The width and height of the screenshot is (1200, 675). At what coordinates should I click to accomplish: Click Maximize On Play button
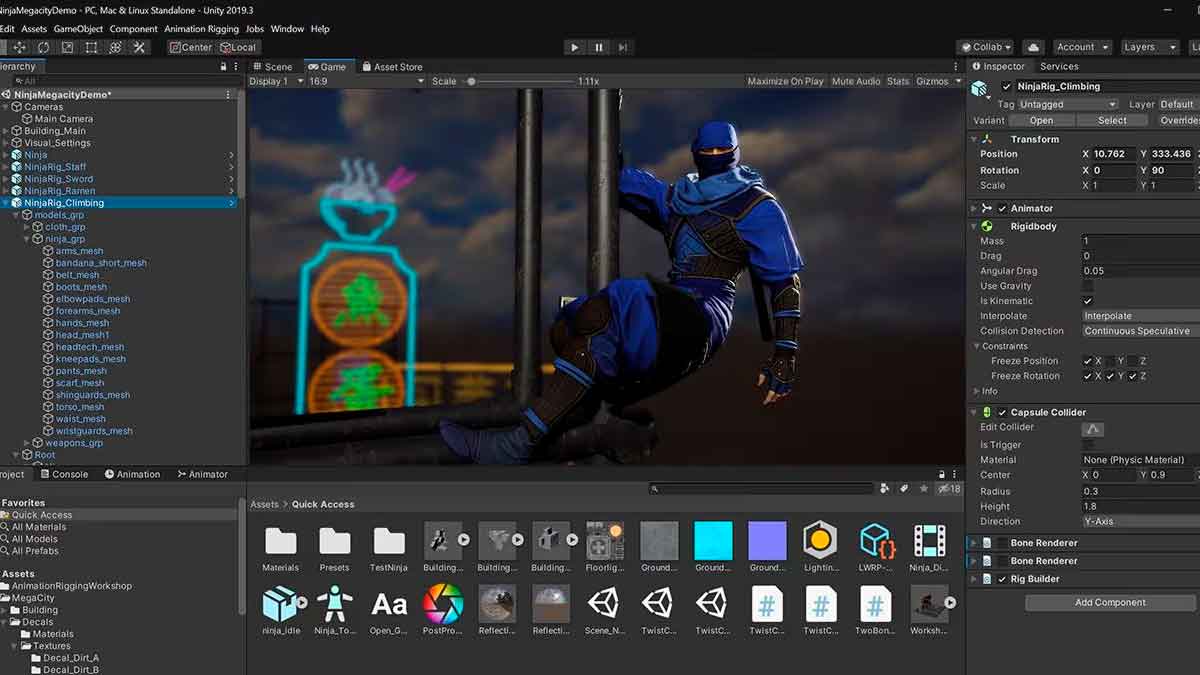(786, 81)
